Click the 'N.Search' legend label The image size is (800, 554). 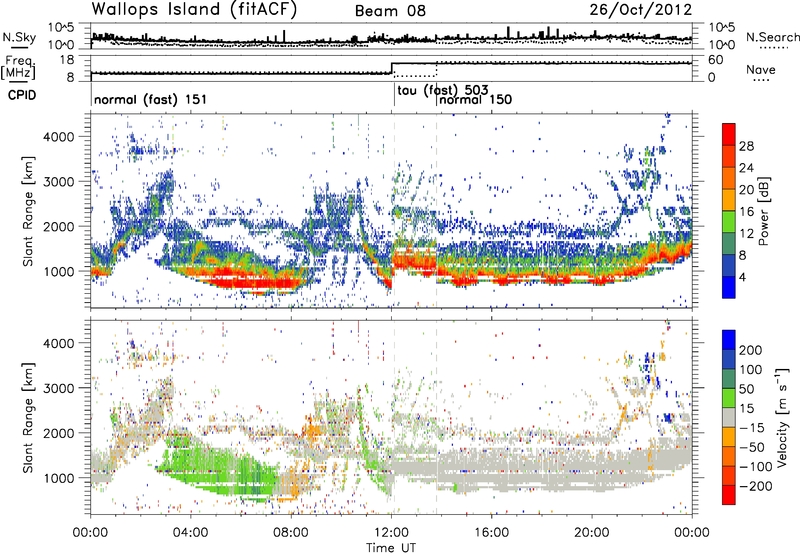772,37
